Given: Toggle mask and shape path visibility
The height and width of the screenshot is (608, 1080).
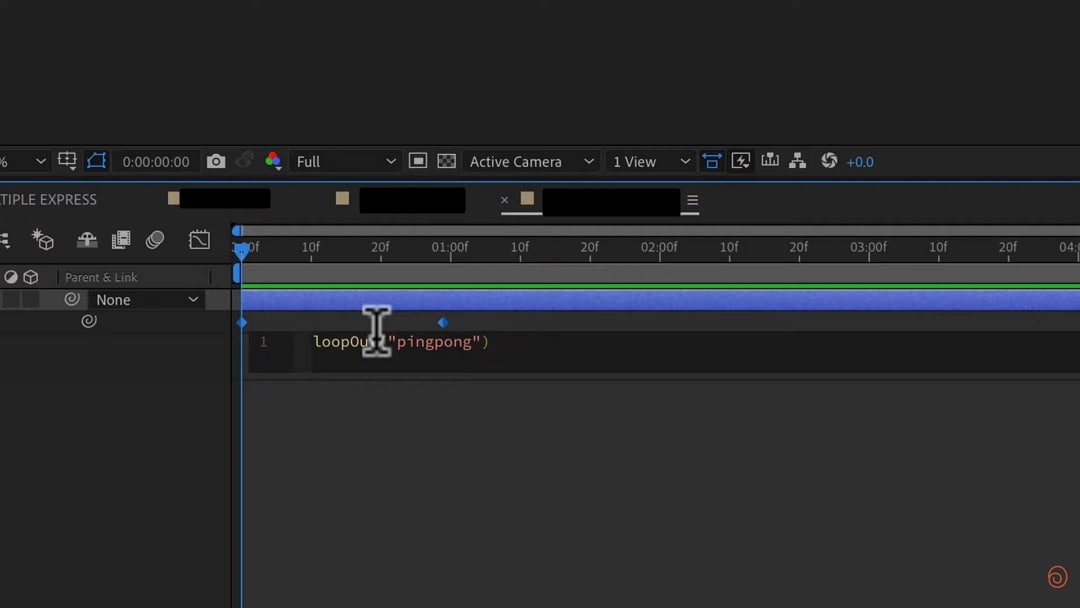Looking at the screenshot, I should 96,161.
